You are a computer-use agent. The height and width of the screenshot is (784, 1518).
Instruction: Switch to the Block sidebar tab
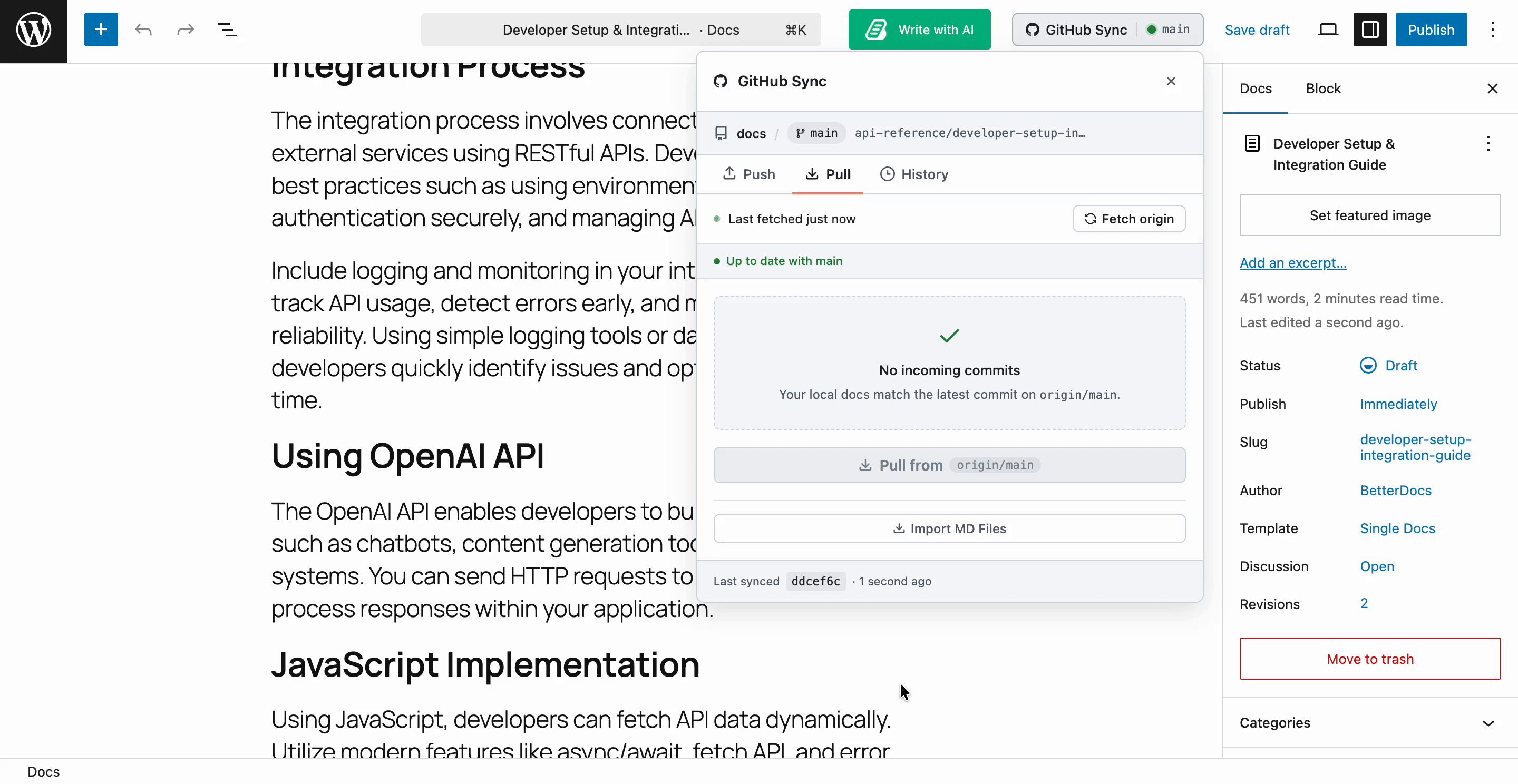tap(1323, 89)
